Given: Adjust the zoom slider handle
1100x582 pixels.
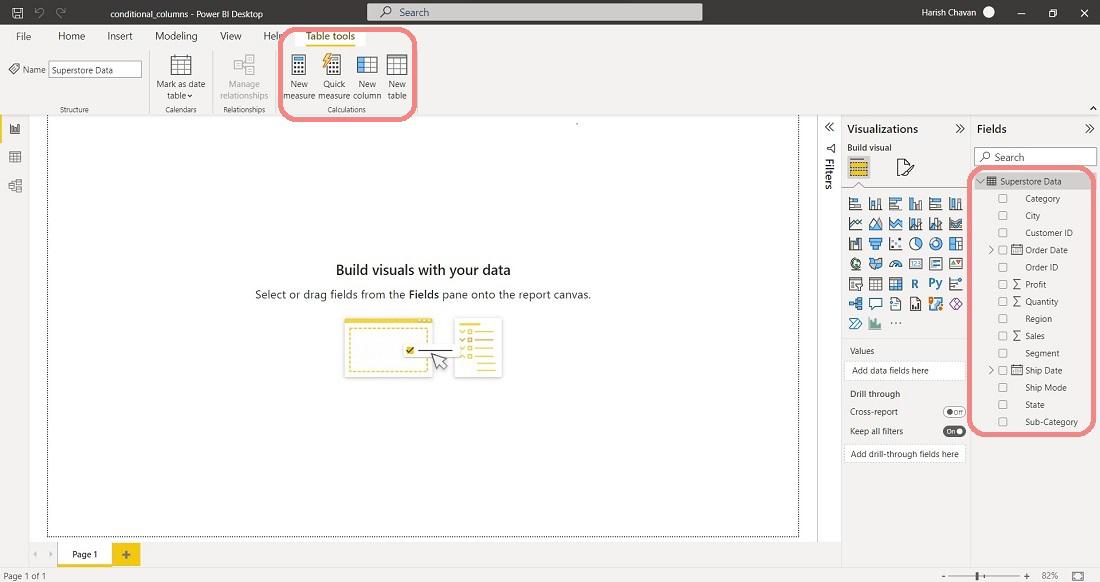Looking at the screenshot, I should coord(977,576).
